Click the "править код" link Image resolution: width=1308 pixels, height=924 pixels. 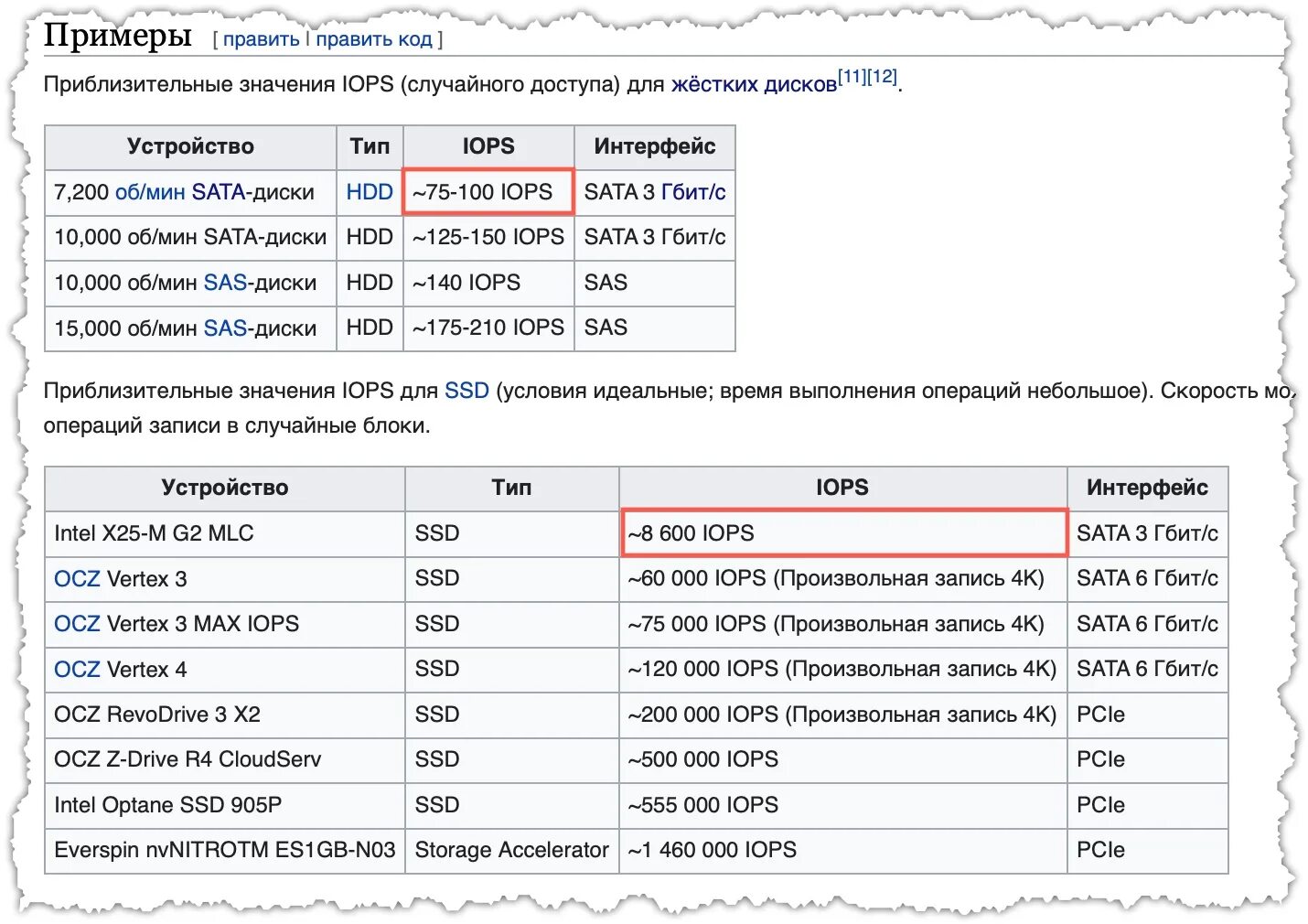click(x=372, y=38)
